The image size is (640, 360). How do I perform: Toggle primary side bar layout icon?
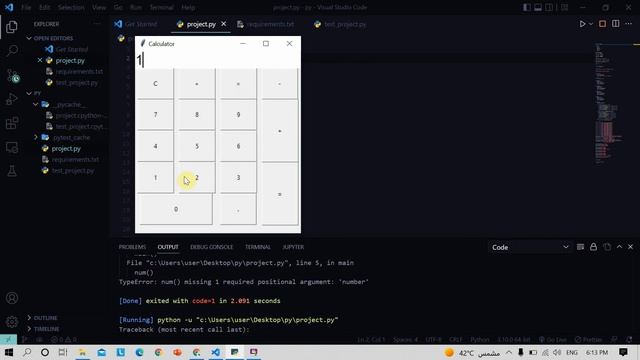(x=527, y=7)
